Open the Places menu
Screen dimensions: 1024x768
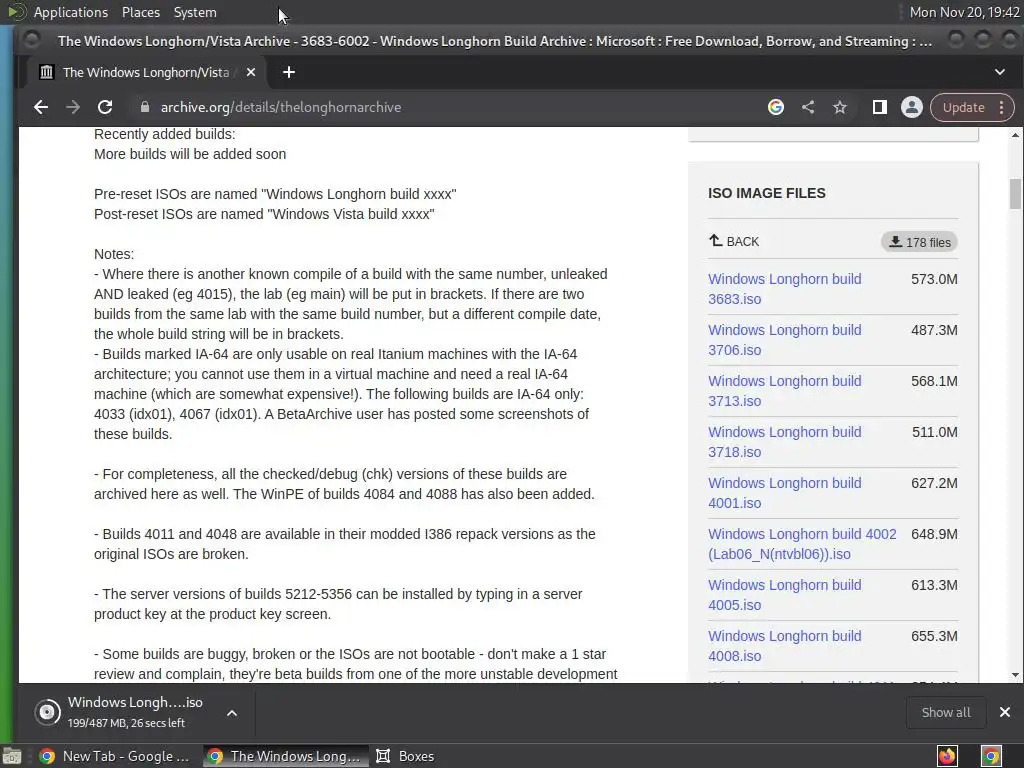click(x=140, y=12)
